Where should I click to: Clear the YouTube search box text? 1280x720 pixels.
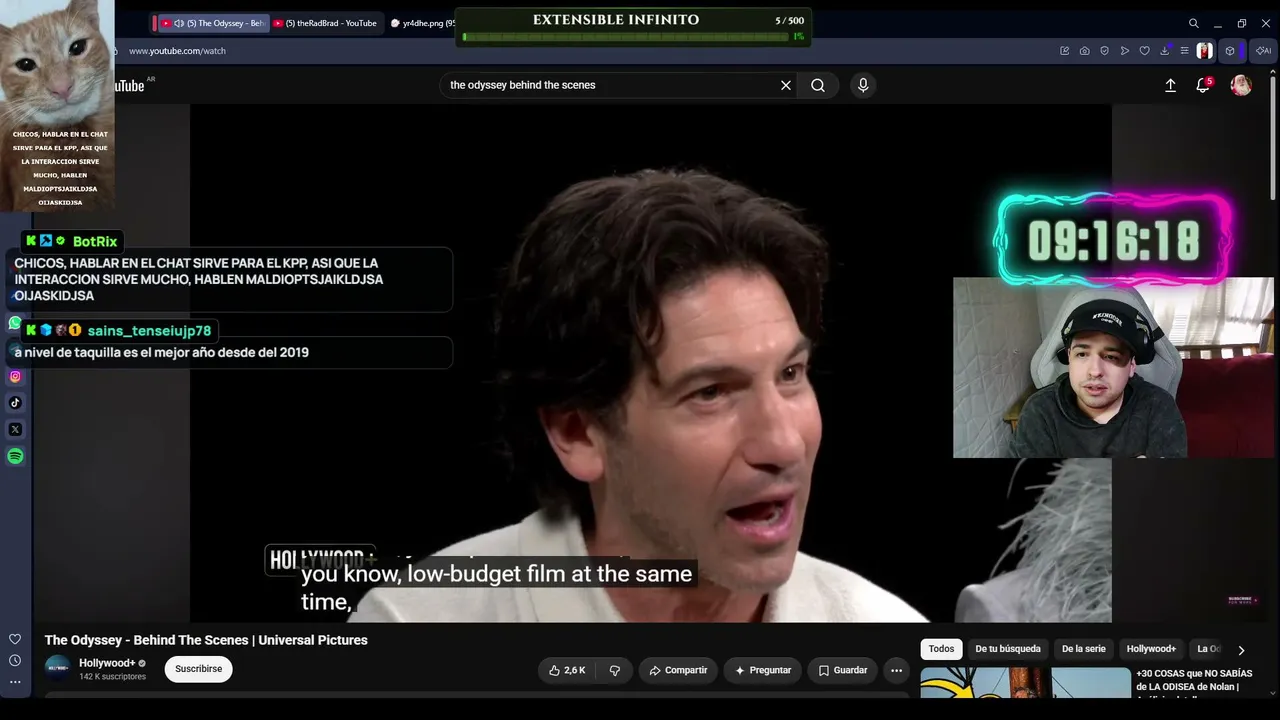pos(786,85)
